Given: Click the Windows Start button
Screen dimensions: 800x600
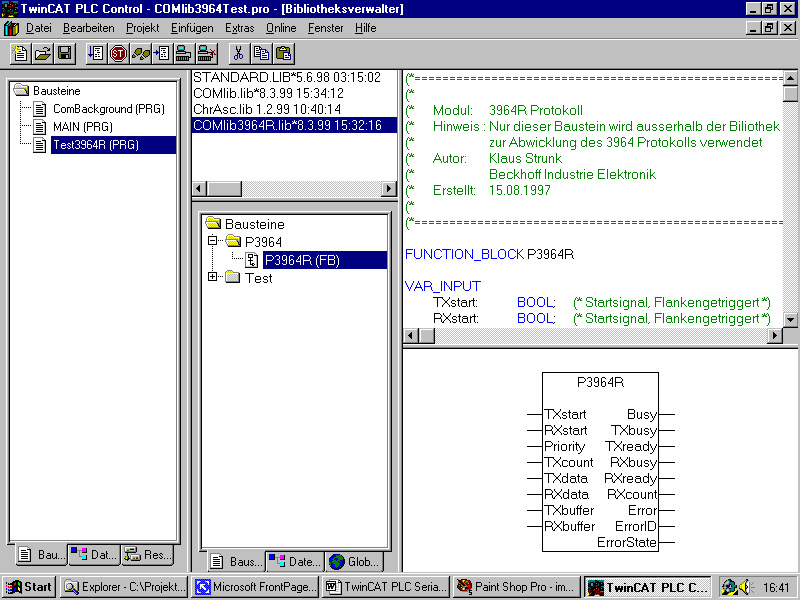Looking at the screenshot, I should (29, 587).
